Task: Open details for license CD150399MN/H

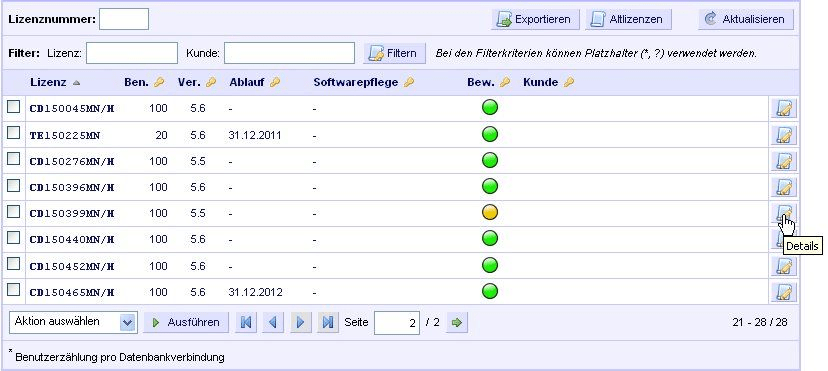Action: (x=784, y=214)
